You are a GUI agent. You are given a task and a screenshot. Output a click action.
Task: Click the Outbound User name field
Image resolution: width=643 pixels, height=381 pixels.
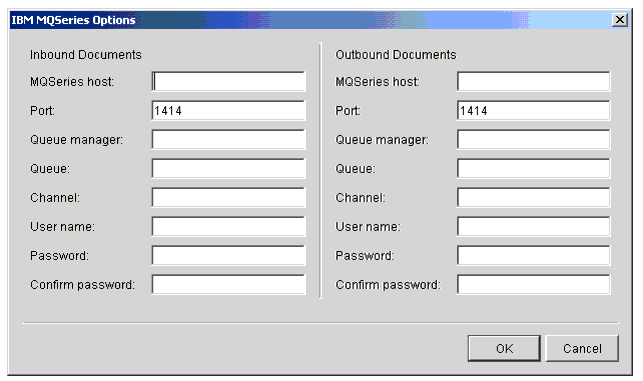[534, 226]
